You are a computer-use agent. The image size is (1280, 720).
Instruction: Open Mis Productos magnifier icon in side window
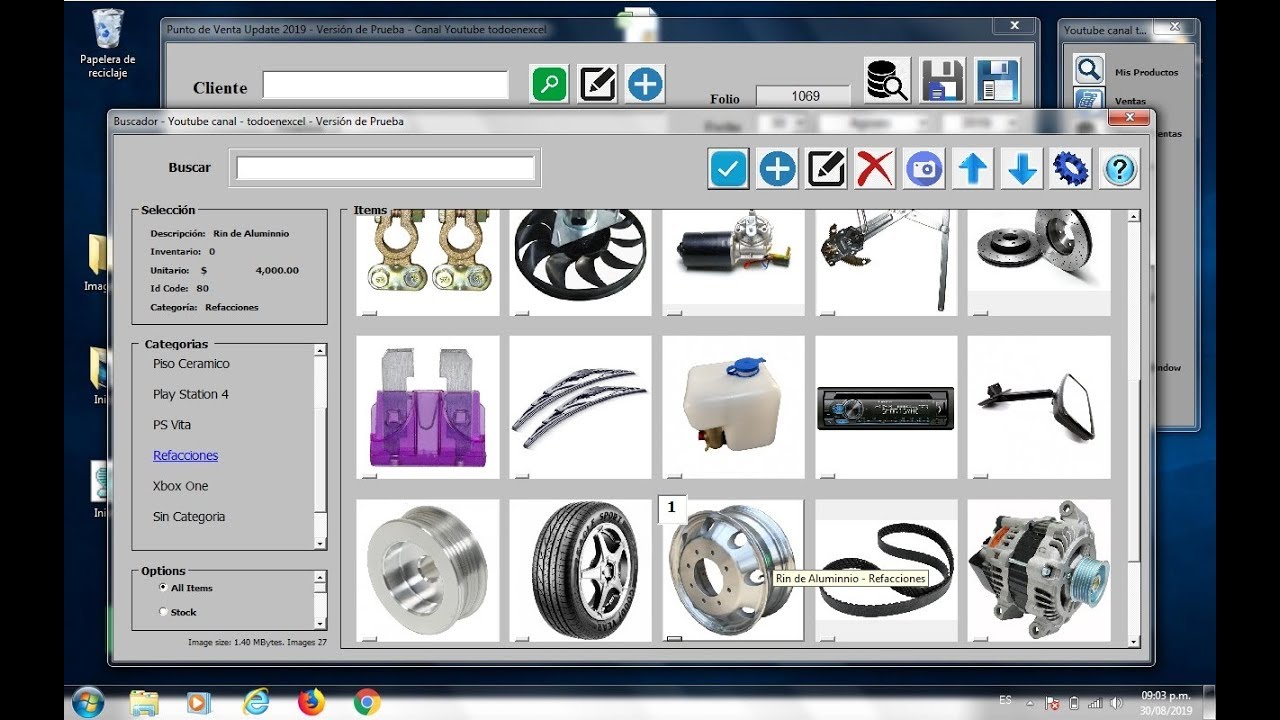tap(1089, 69)
